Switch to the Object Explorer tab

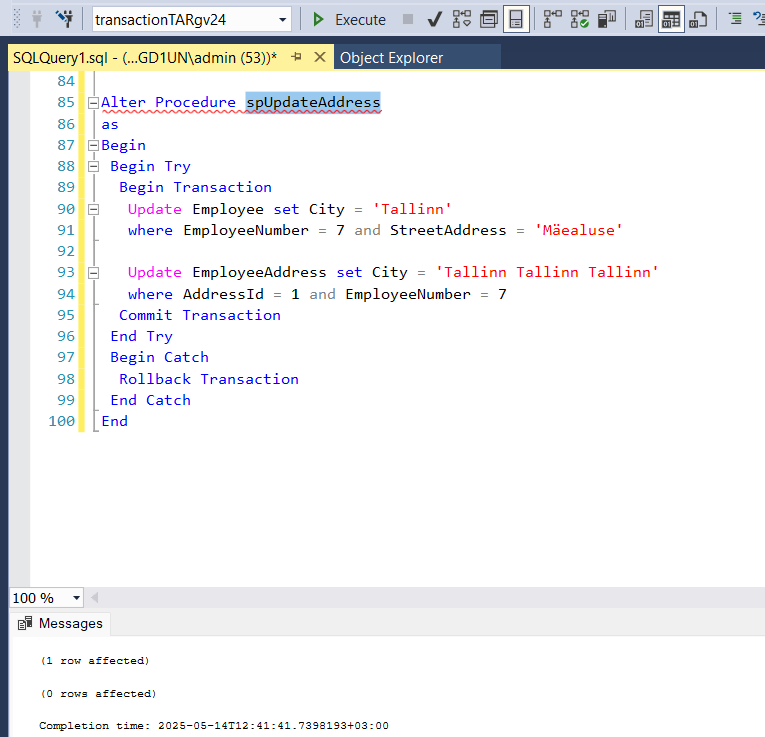pos(391,58)
